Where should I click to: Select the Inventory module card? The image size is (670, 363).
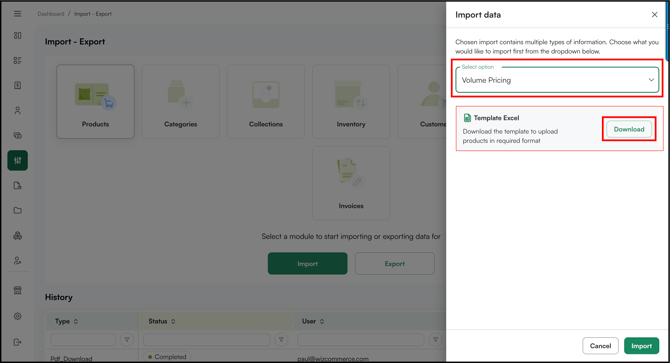tap(351, 102)
